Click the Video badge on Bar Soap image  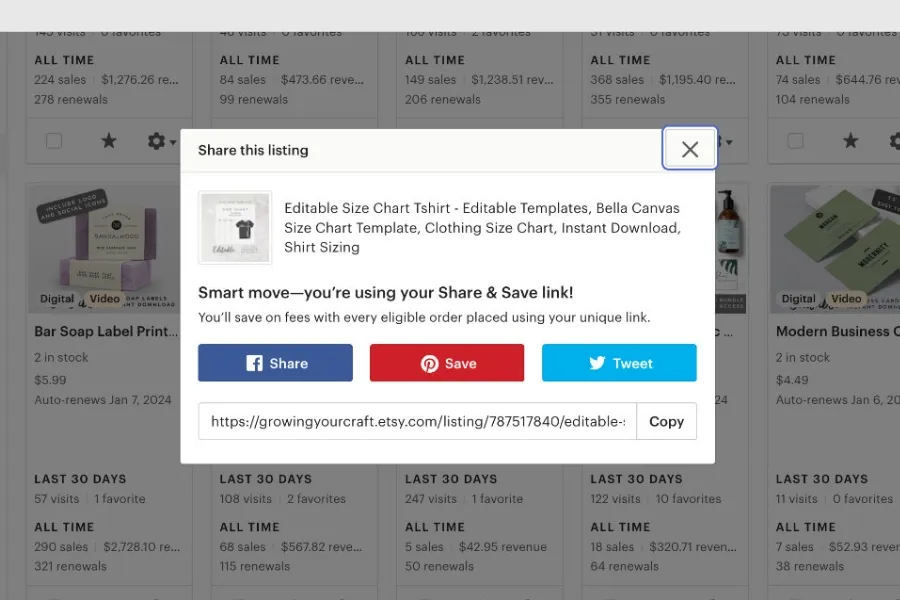pyautogui.click(x=104, y=299)
